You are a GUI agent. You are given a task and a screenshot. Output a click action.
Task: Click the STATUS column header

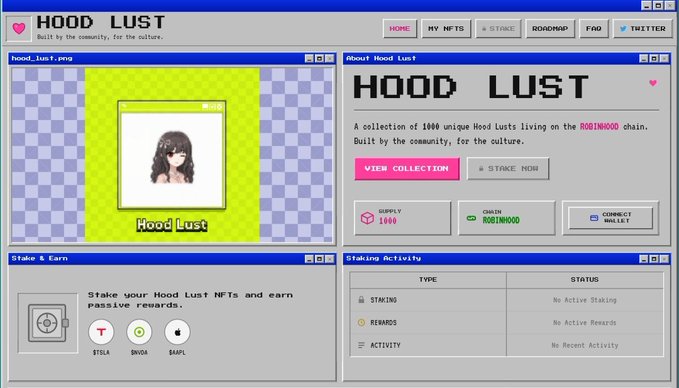tap(585, 280)
